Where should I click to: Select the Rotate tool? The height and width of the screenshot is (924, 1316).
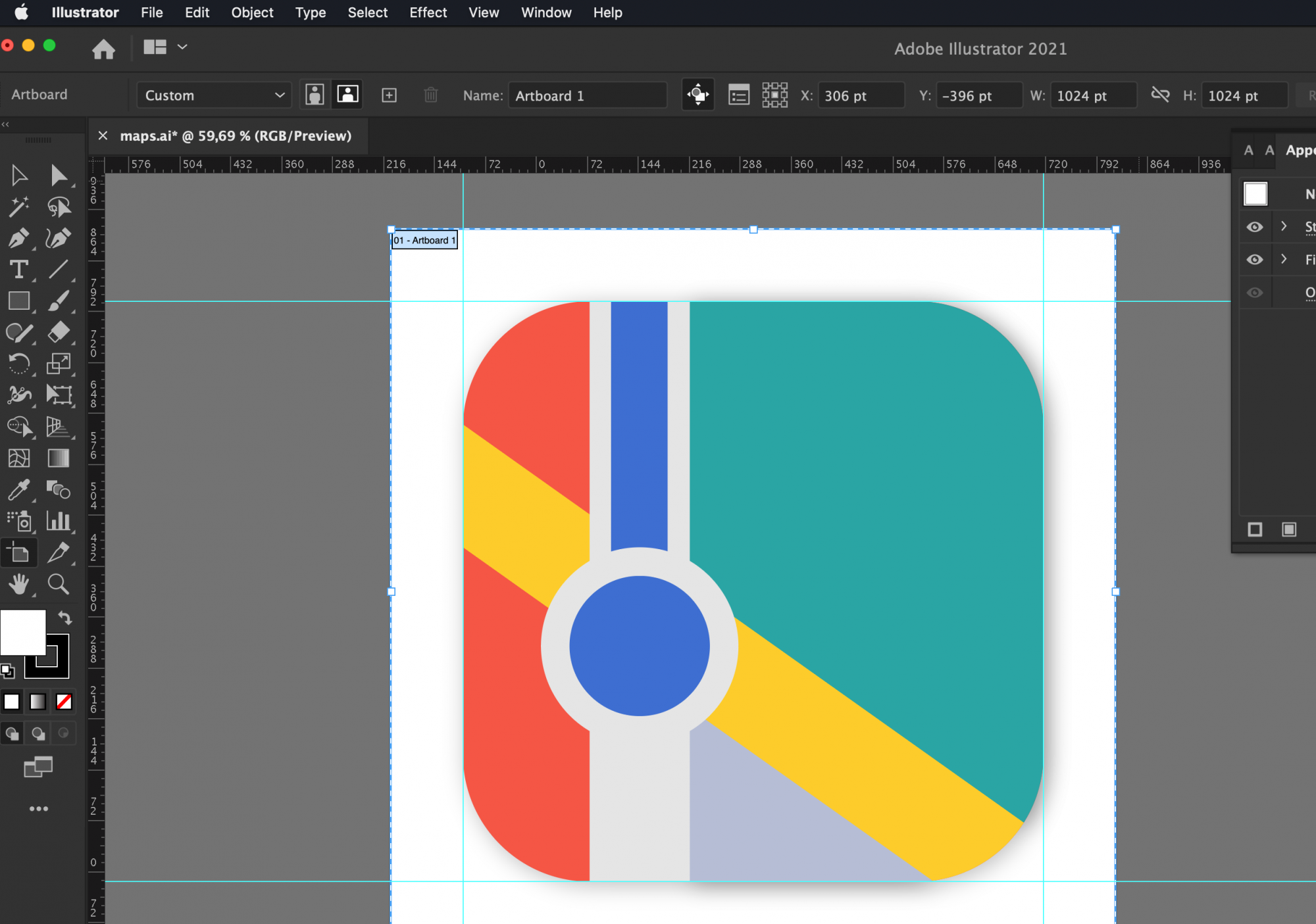(x=19, y=364)
